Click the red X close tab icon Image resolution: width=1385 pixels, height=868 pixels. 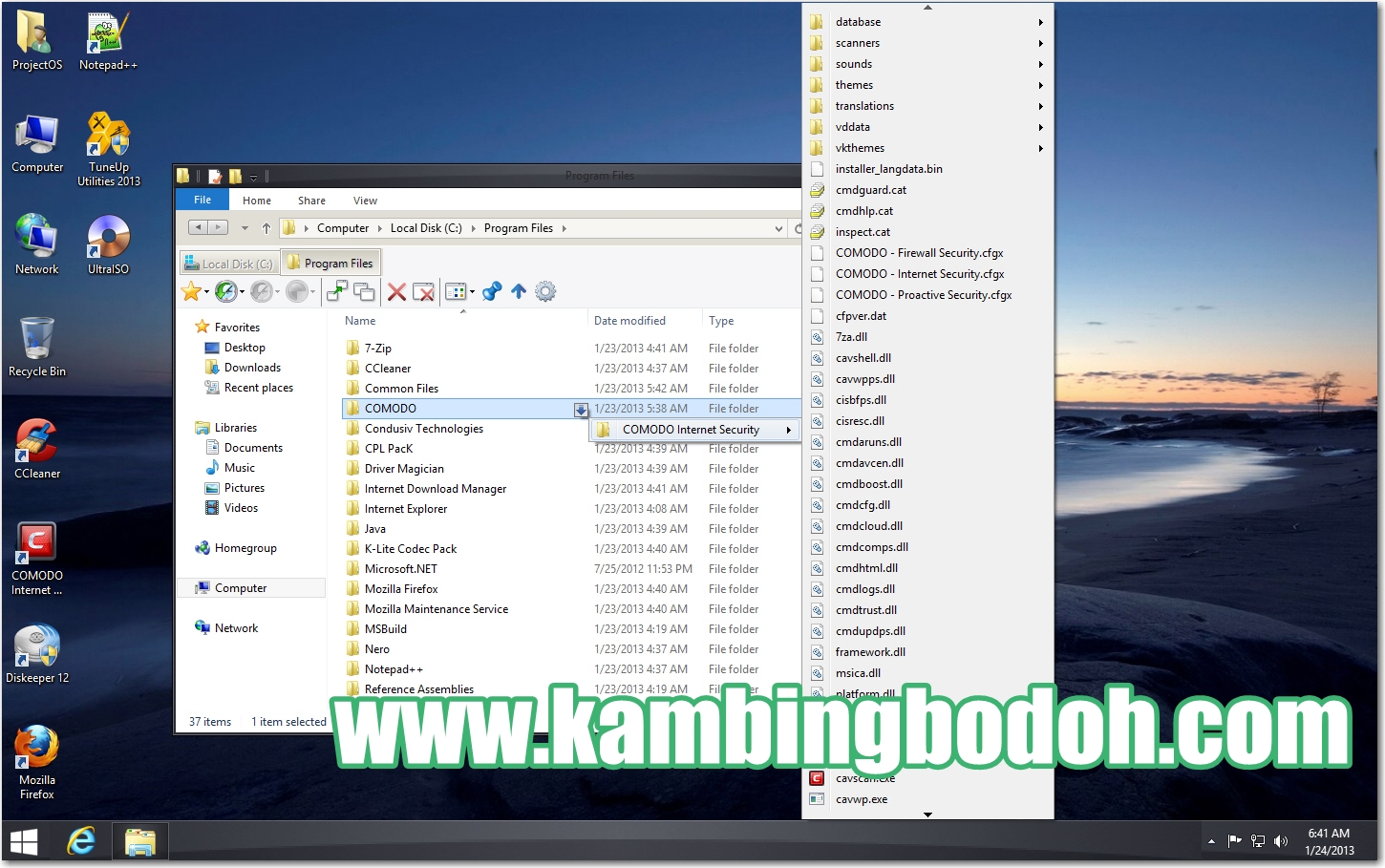point(396,291)
